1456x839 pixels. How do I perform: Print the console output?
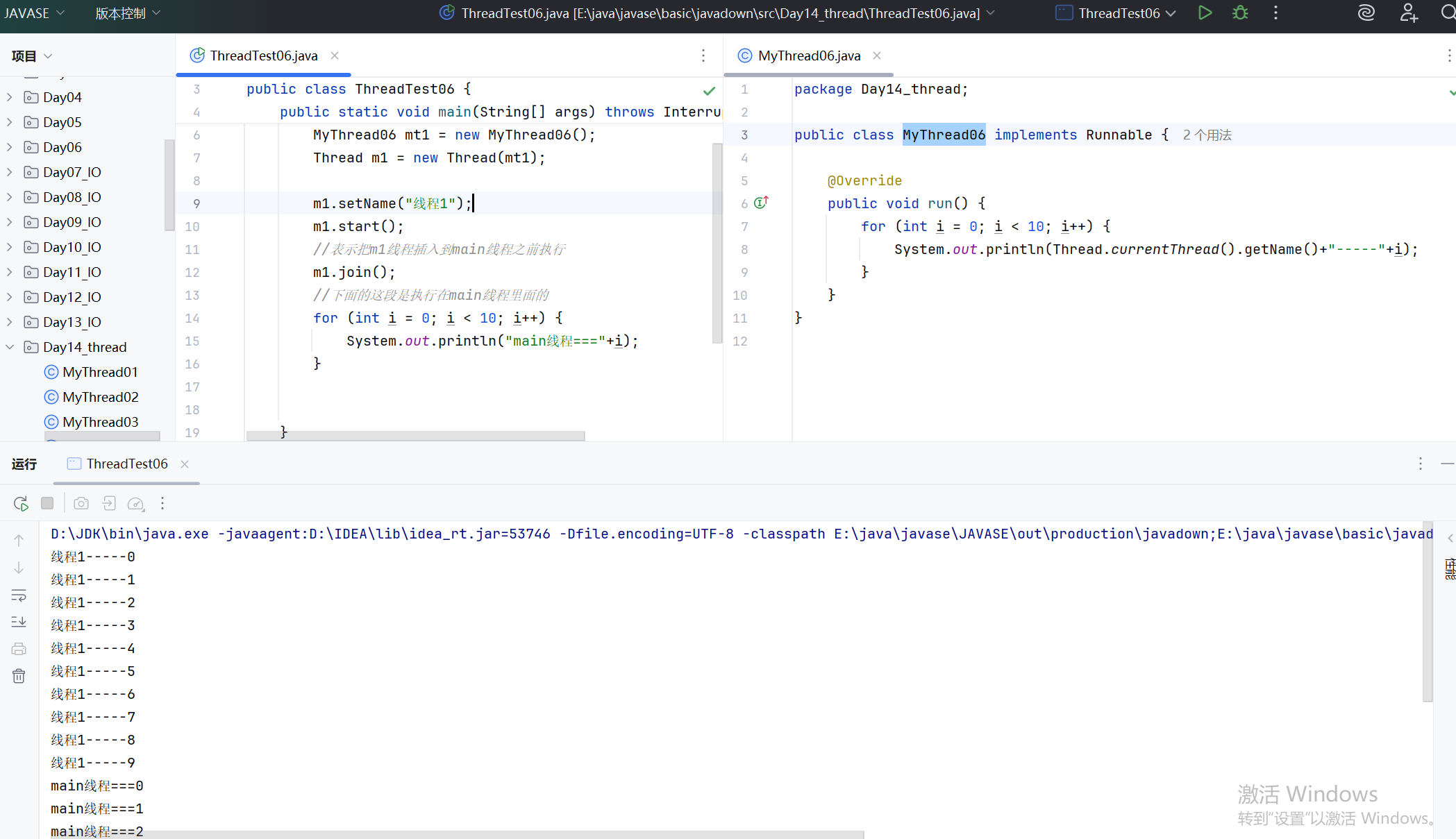(19, 649)
